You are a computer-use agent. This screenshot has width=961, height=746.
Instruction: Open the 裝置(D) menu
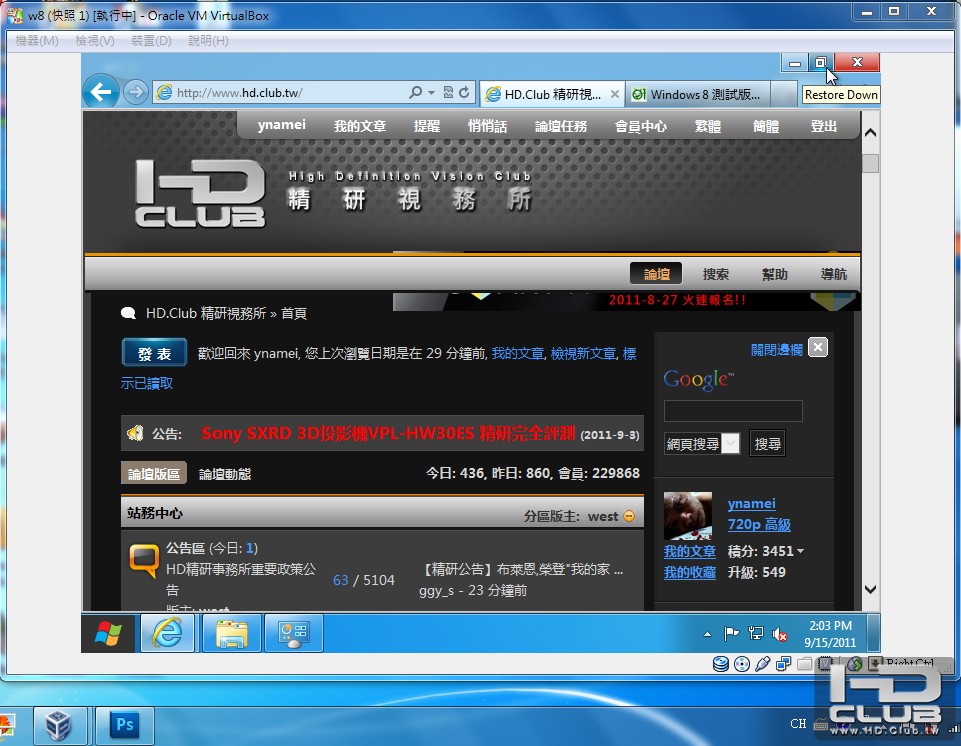[151, 41]
